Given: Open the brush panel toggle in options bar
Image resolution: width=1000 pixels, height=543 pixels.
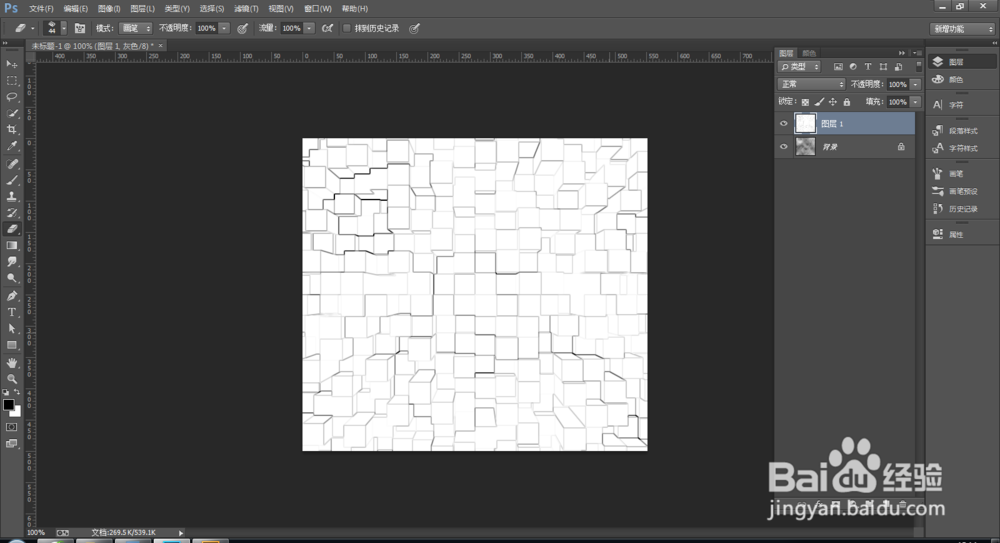Looking at the screenshot, I should (80, 28).
